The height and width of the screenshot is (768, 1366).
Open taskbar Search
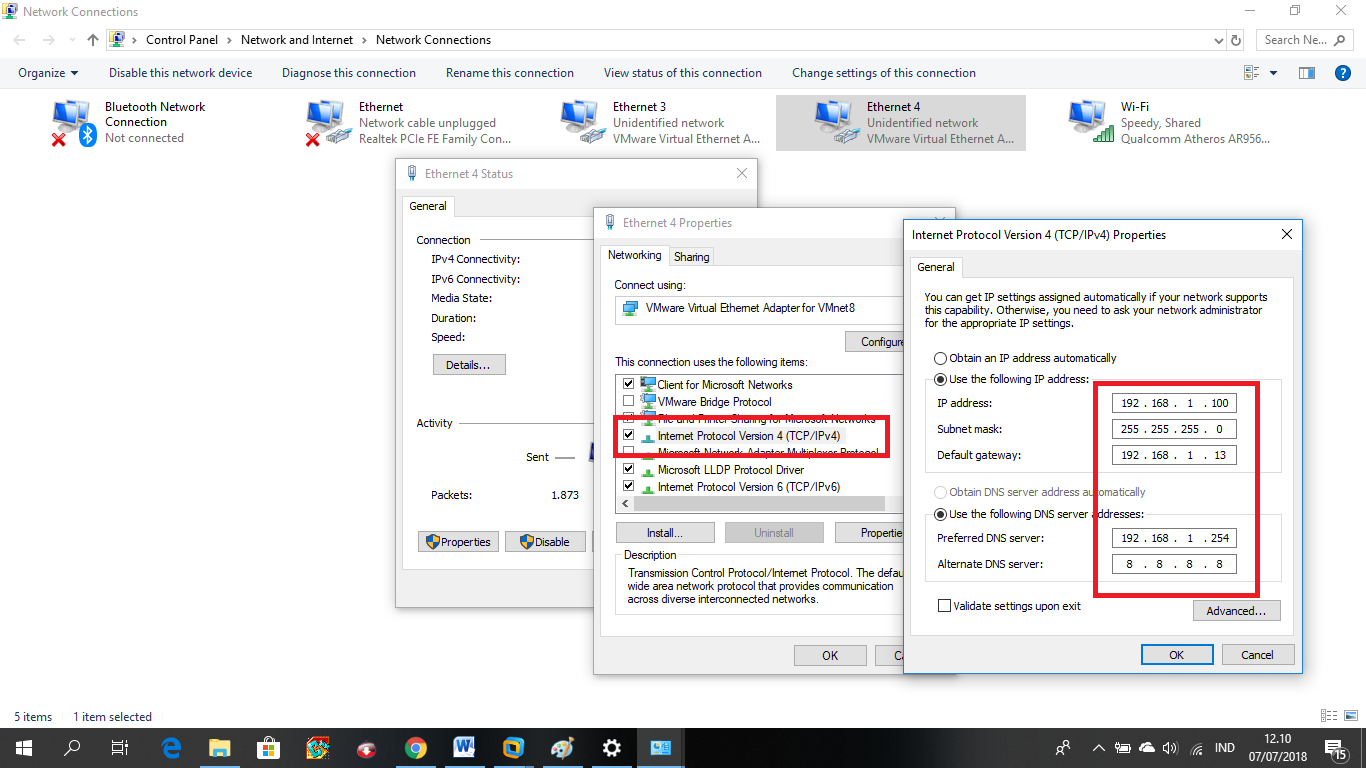72,747
